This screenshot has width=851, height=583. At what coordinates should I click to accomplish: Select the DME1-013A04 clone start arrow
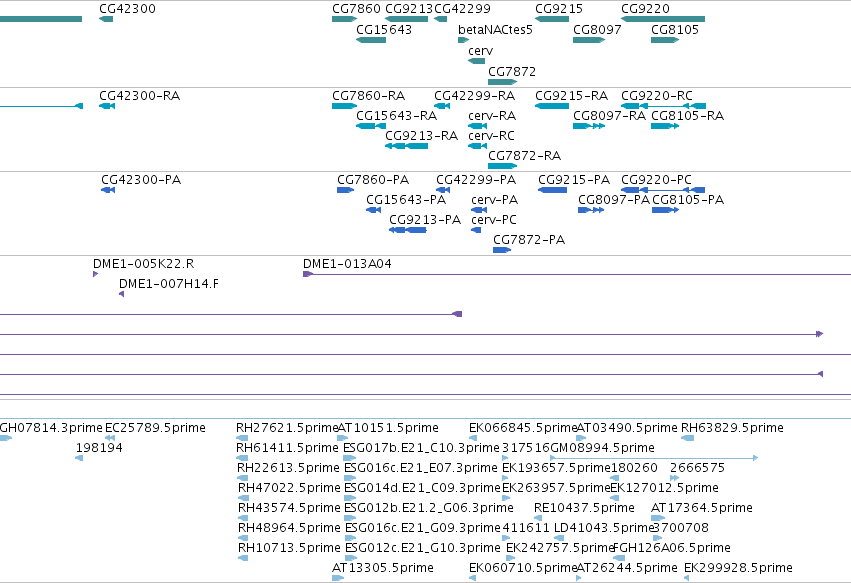point(308,274)
